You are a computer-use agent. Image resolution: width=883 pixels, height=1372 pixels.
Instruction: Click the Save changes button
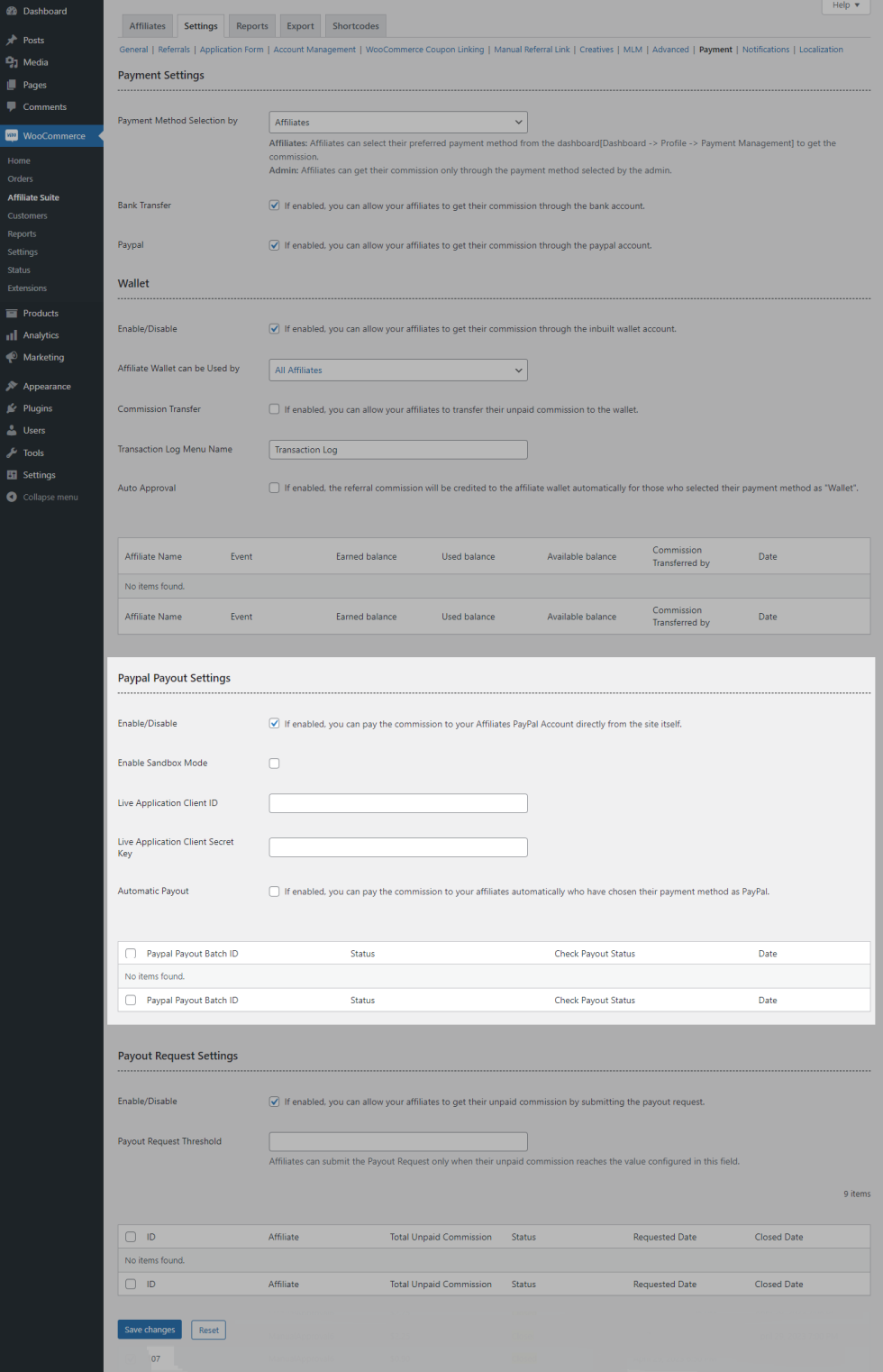coord(150,1330)
